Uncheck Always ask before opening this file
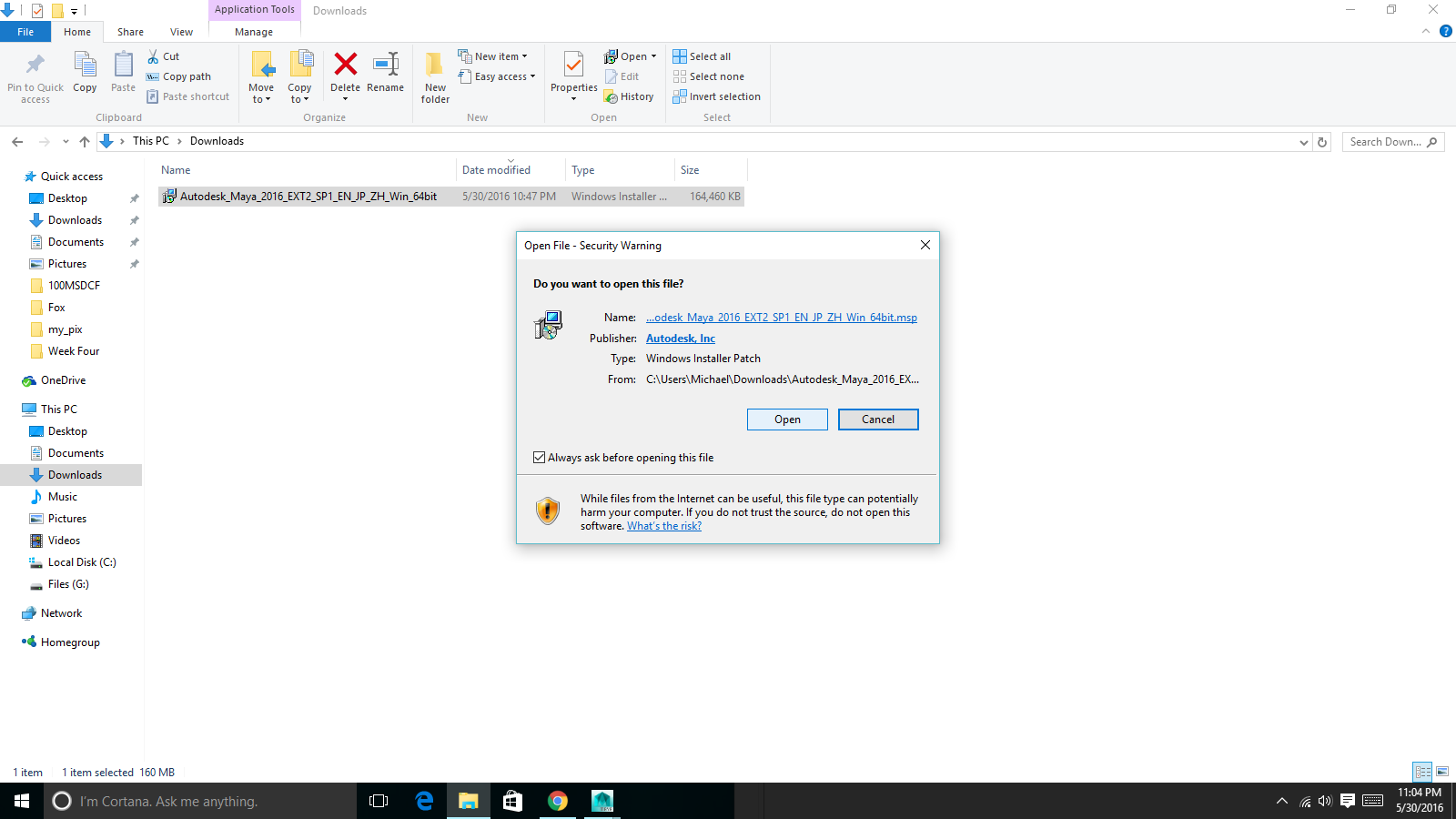Screen dimensions: 1456x819 click(x=539, y=458)
